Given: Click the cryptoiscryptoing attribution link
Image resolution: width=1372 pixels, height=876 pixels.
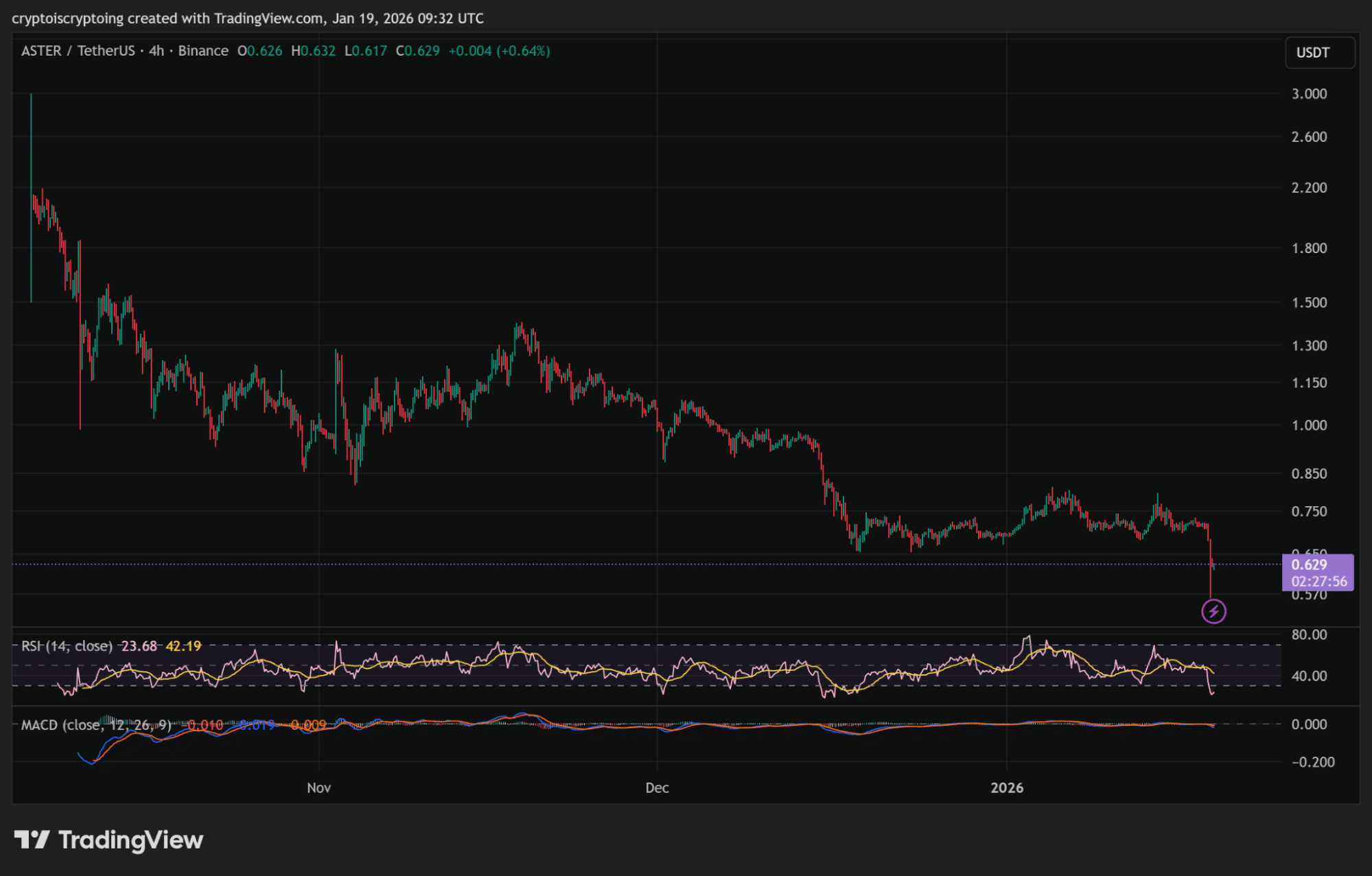Looking at the screenshot, I should [x=65, y=19].
